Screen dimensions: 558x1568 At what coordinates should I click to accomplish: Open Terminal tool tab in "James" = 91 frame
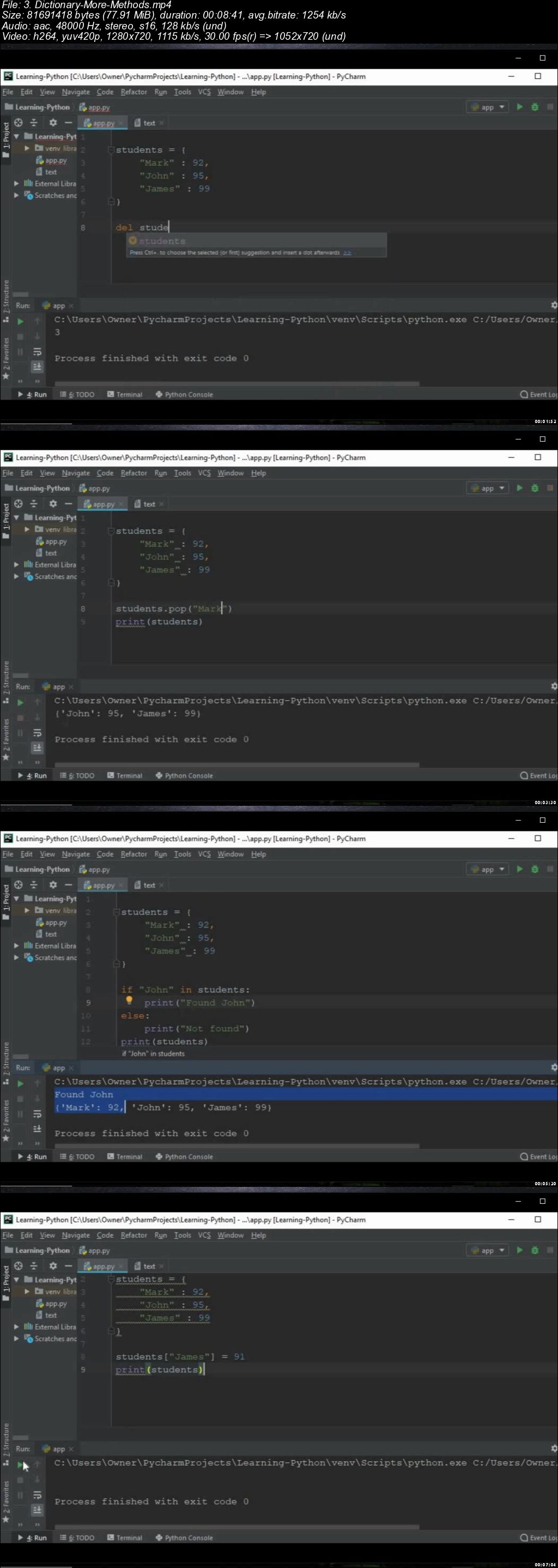125,1537
